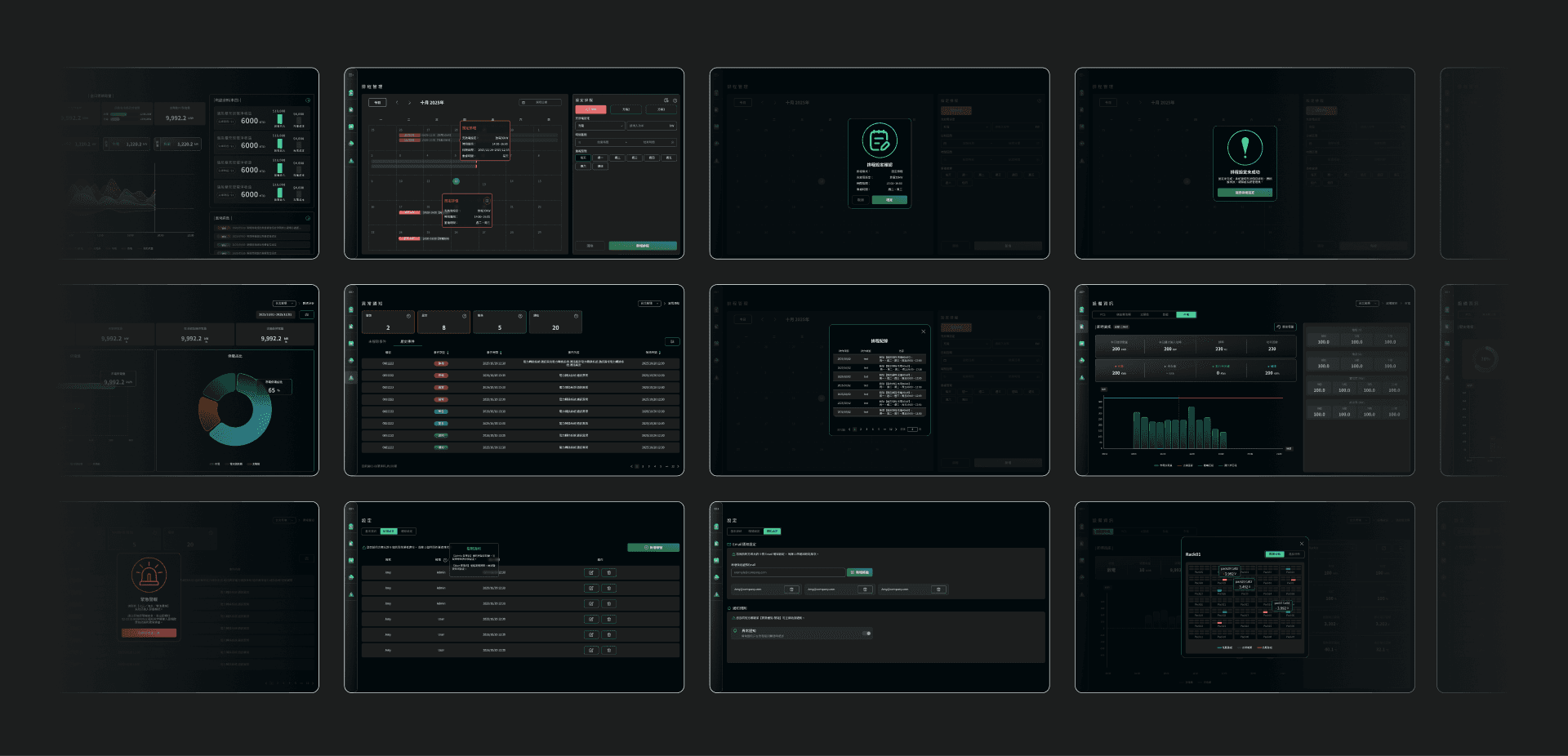1568x756 pixels.
Task: Switch to the history events tab
Action: 408,342
